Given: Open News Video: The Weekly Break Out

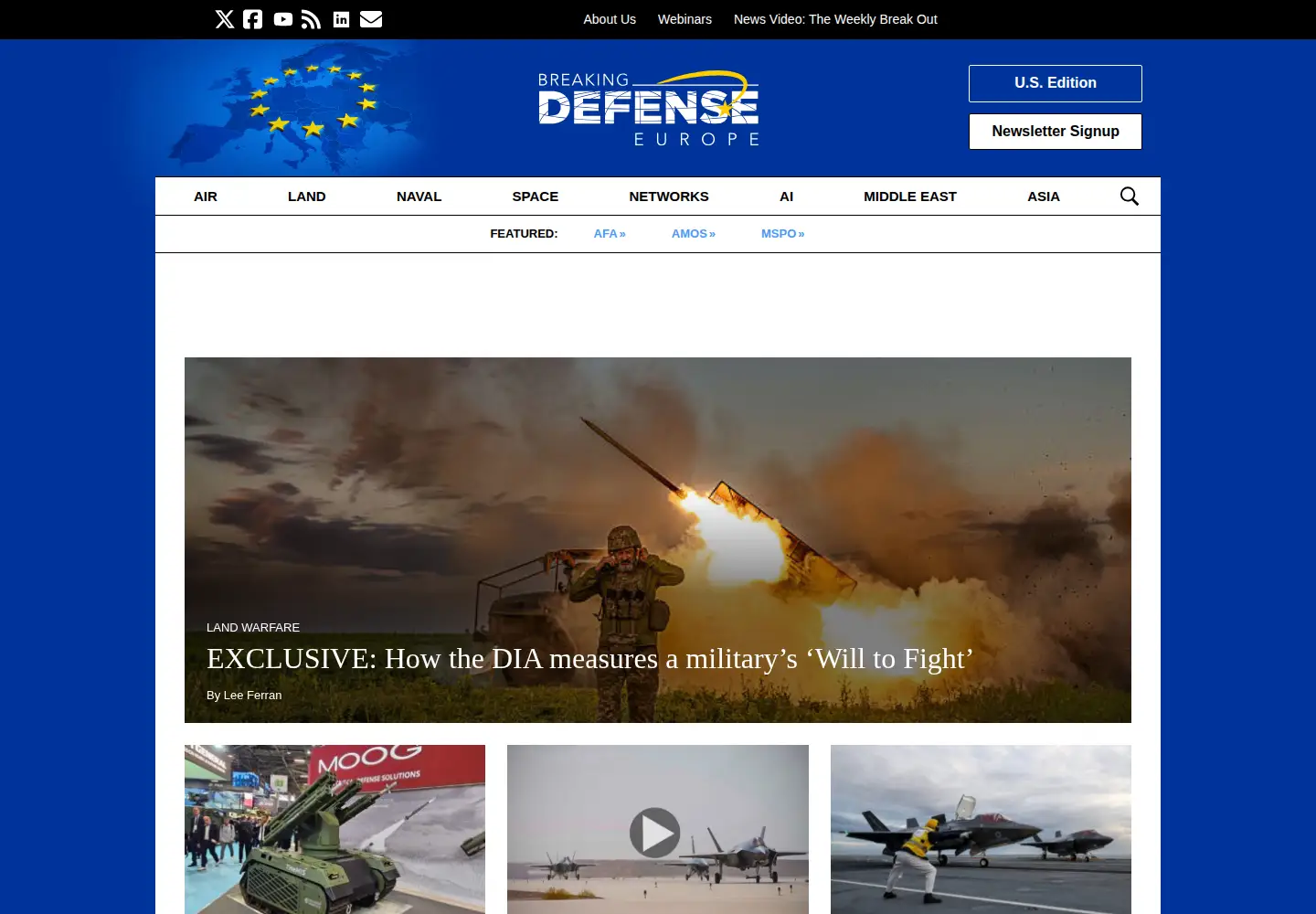Looking at the screenshot, I should (835, 19).
